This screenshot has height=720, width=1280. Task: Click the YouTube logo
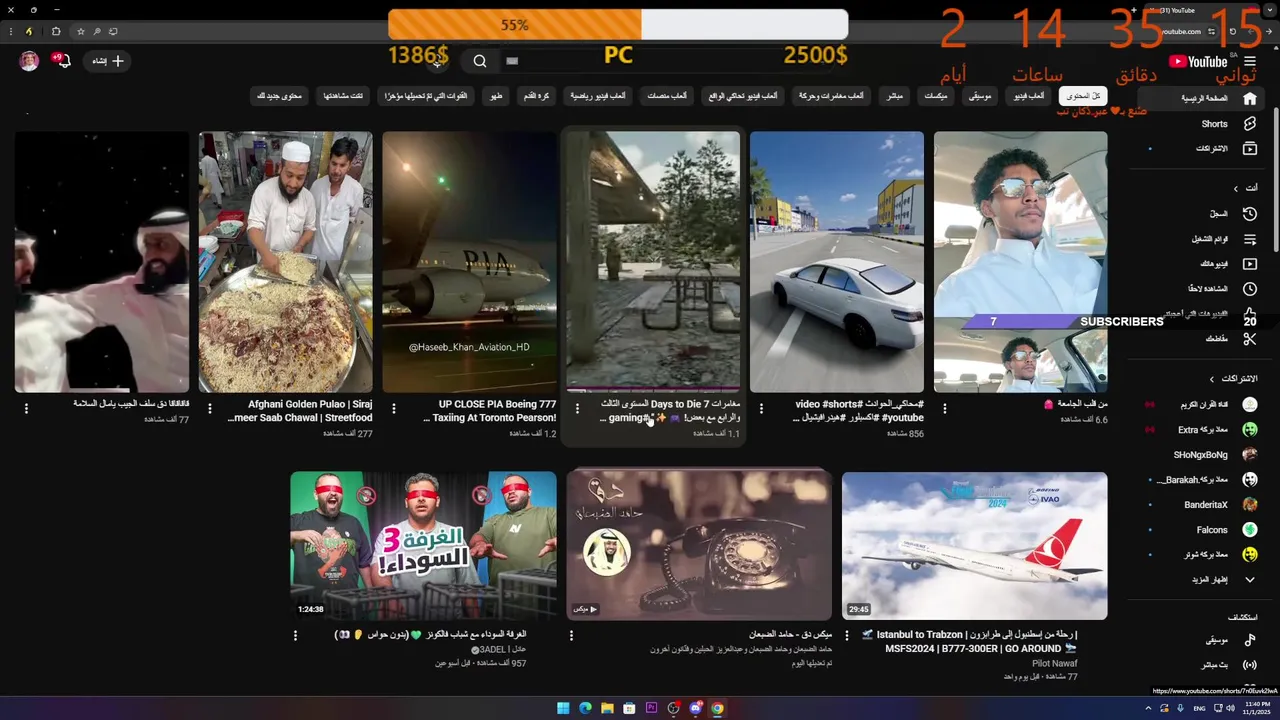(x=1197, y=62)
